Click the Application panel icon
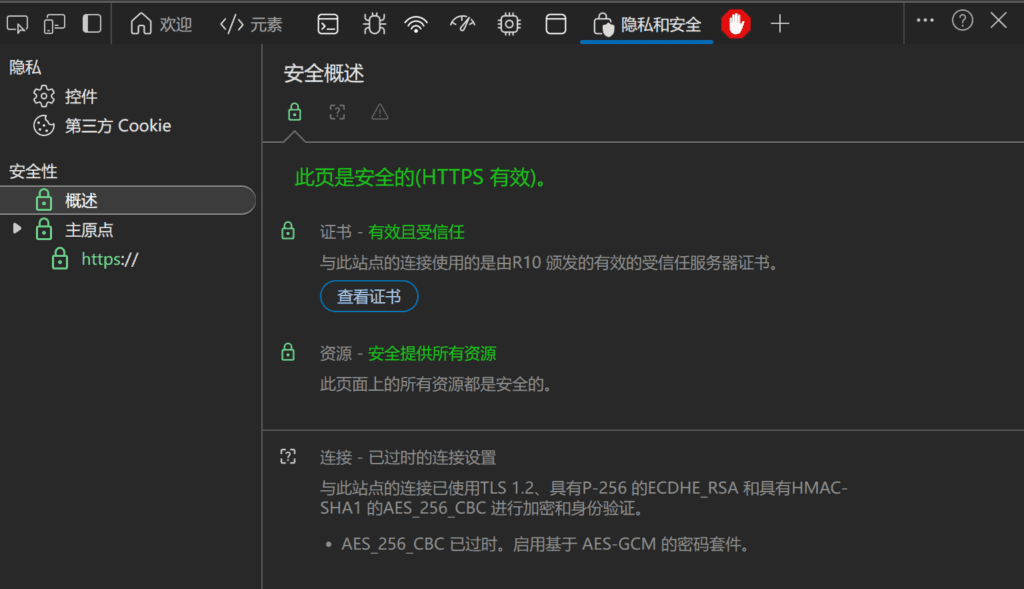Screen dimensions: 1024x589 click(556, 23)
